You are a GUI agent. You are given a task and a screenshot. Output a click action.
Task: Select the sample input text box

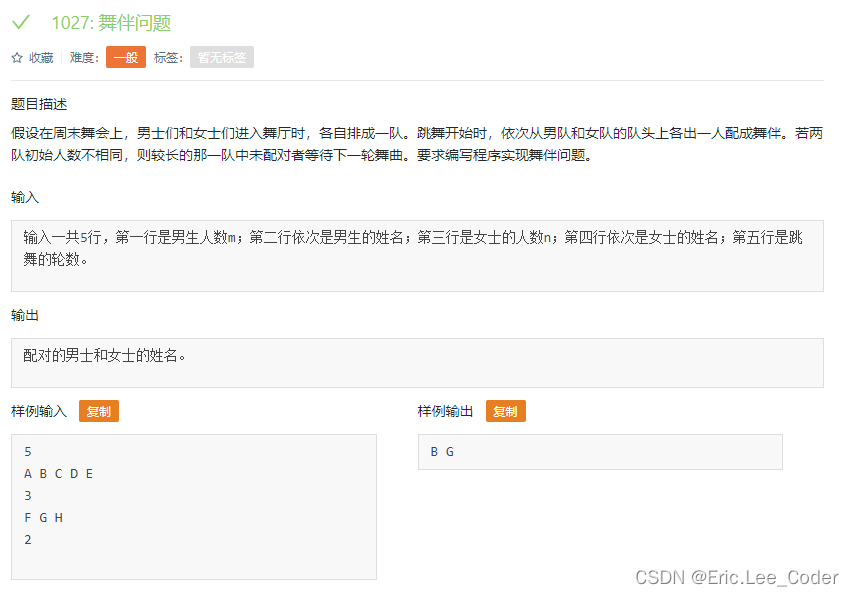193,505
